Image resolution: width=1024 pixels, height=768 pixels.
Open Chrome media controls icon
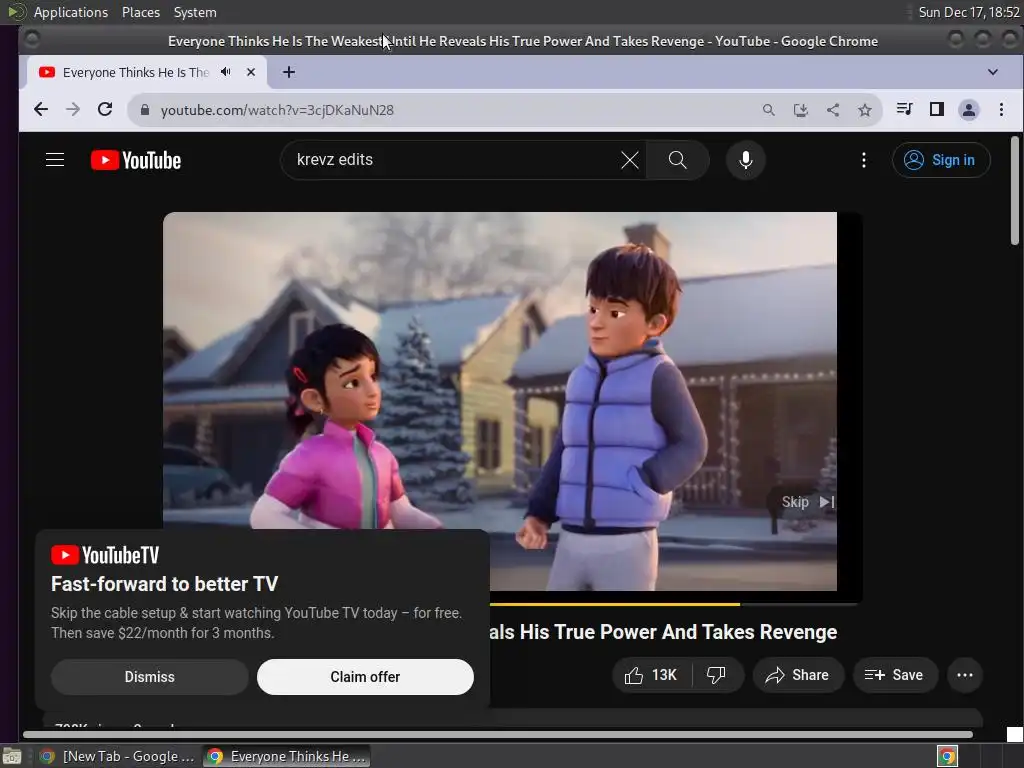tap(904, 109)
